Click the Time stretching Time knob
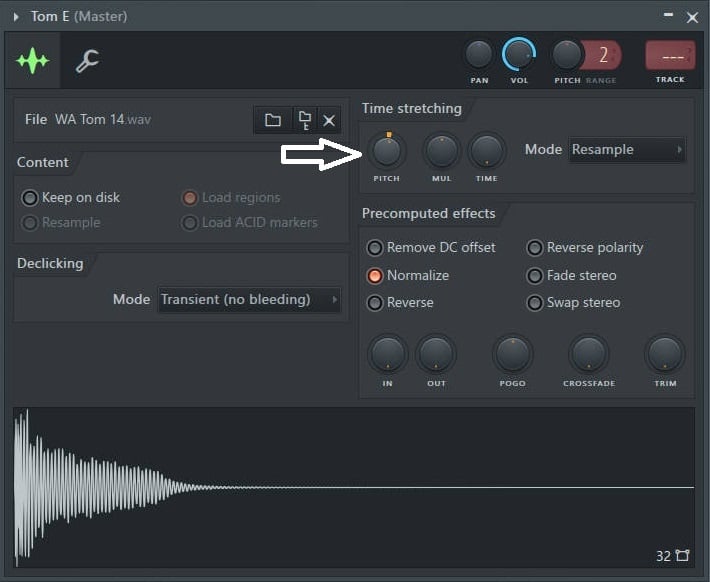Screen dimensions: 710x582 (x=486, y=151)
